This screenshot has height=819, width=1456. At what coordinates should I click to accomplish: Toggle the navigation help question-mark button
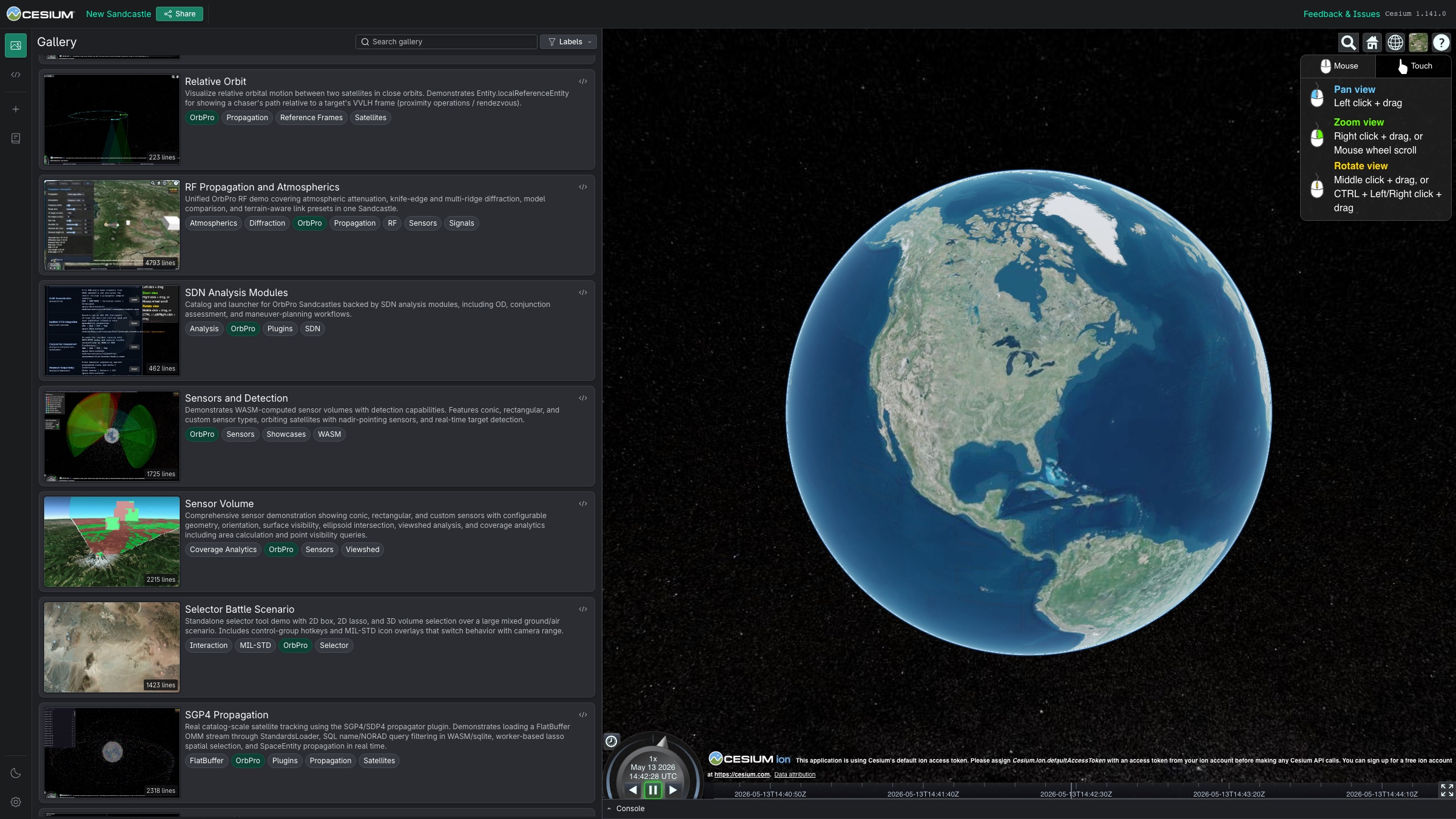click(x=1441, y=42)
